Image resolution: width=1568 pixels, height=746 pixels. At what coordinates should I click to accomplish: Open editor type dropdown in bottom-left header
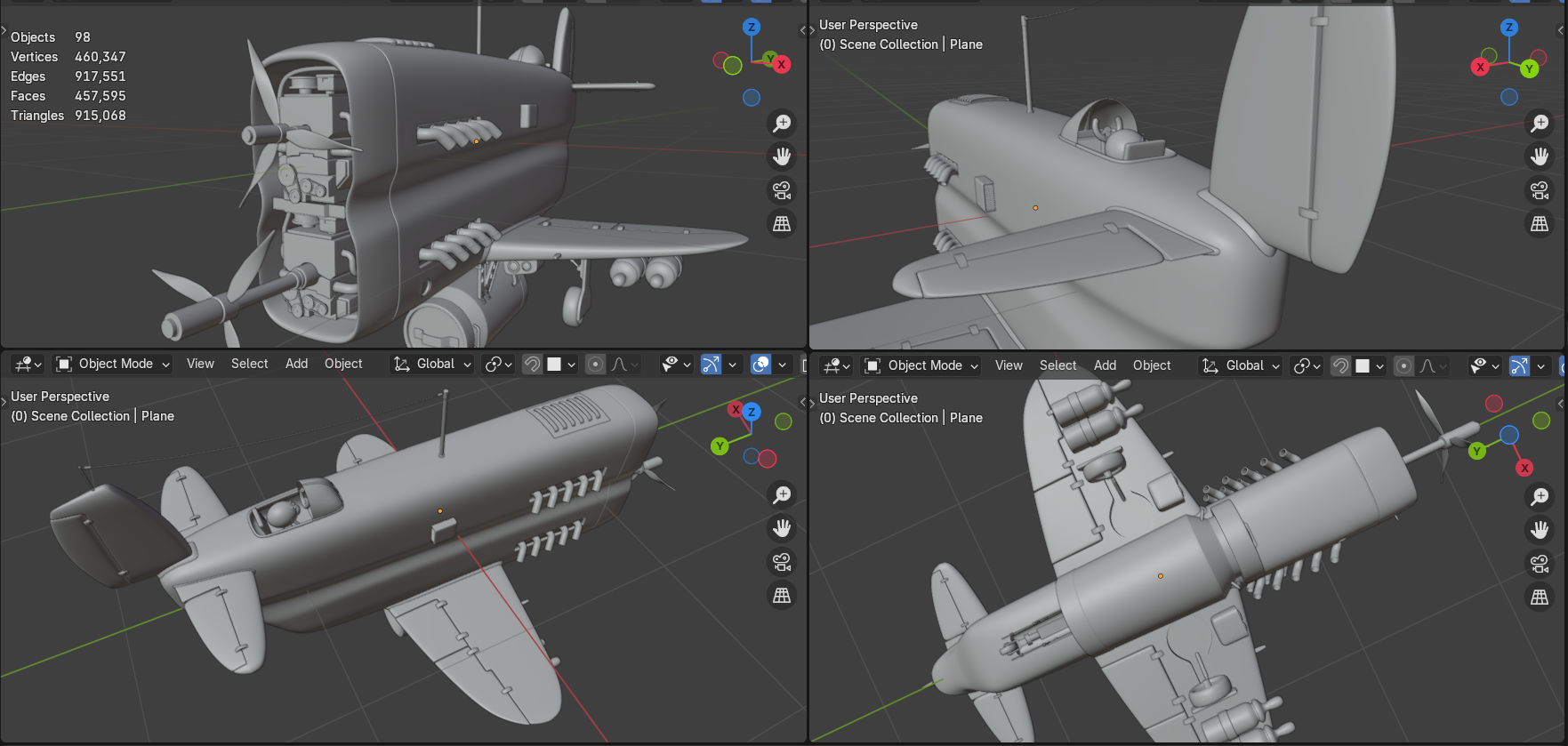pos(28,364)
